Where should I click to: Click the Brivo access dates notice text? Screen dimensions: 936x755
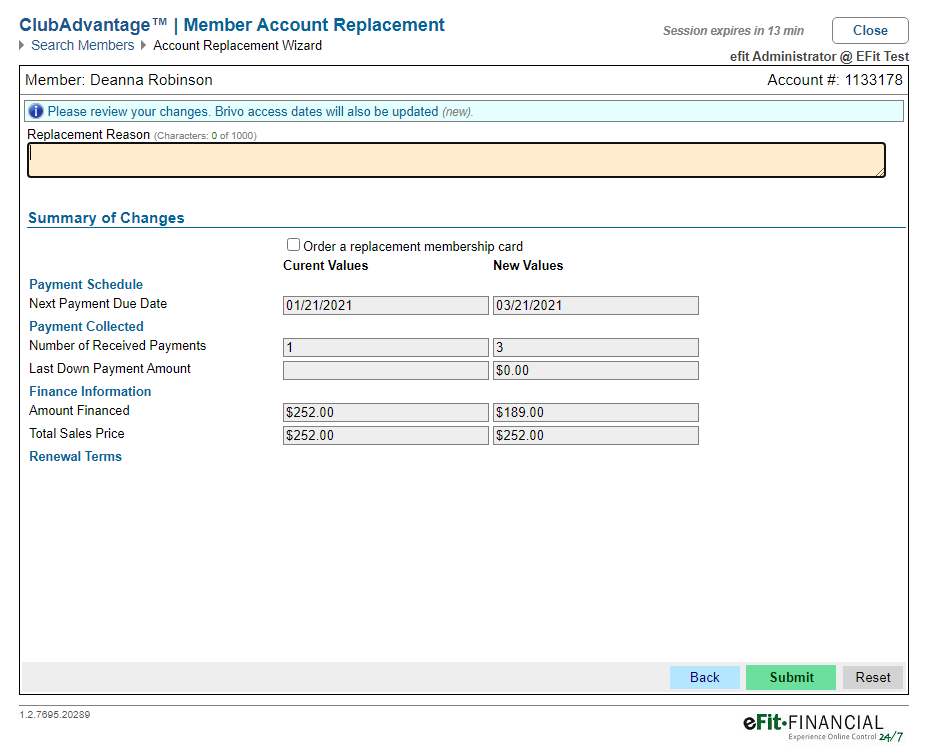[x=260, y=112]
